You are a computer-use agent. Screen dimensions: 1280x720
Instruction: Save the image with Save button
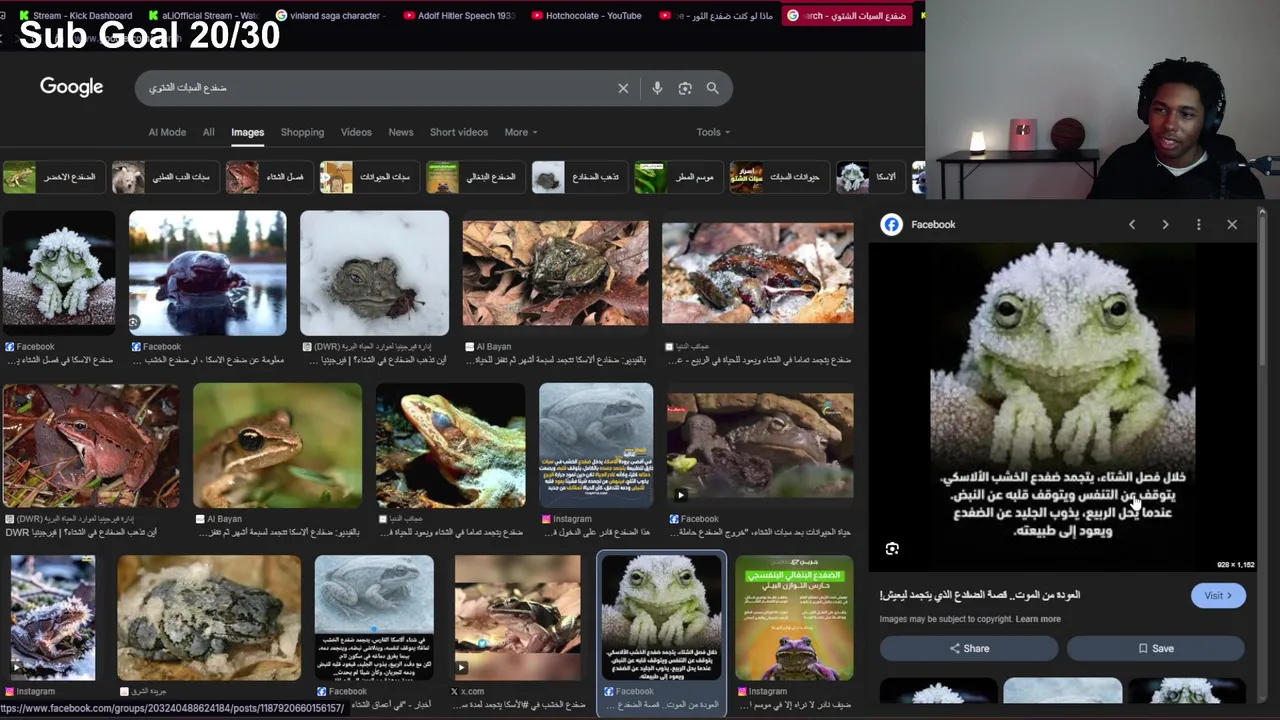pyautogui.click(x=1155, y=648)
